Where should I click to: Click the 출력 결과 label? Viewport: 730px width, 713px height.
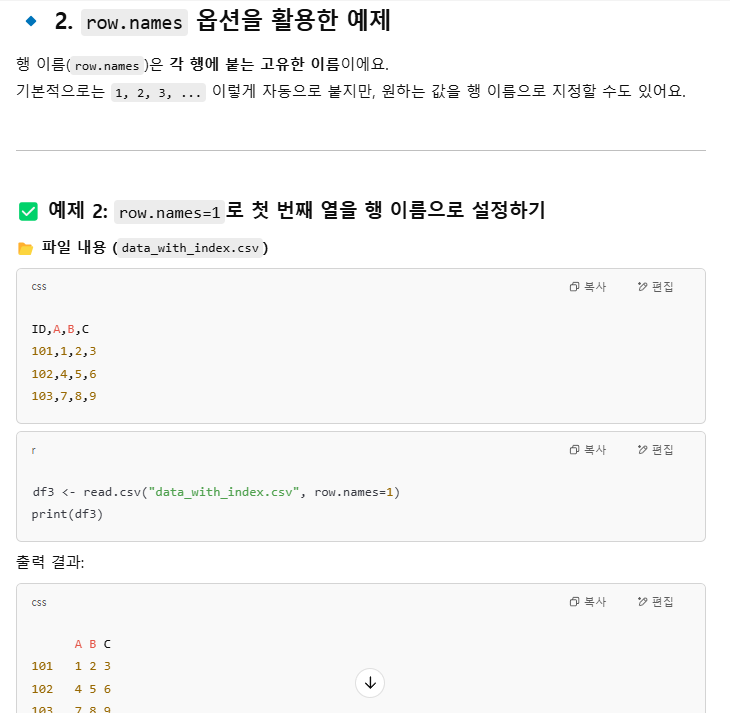click(50, 562)
